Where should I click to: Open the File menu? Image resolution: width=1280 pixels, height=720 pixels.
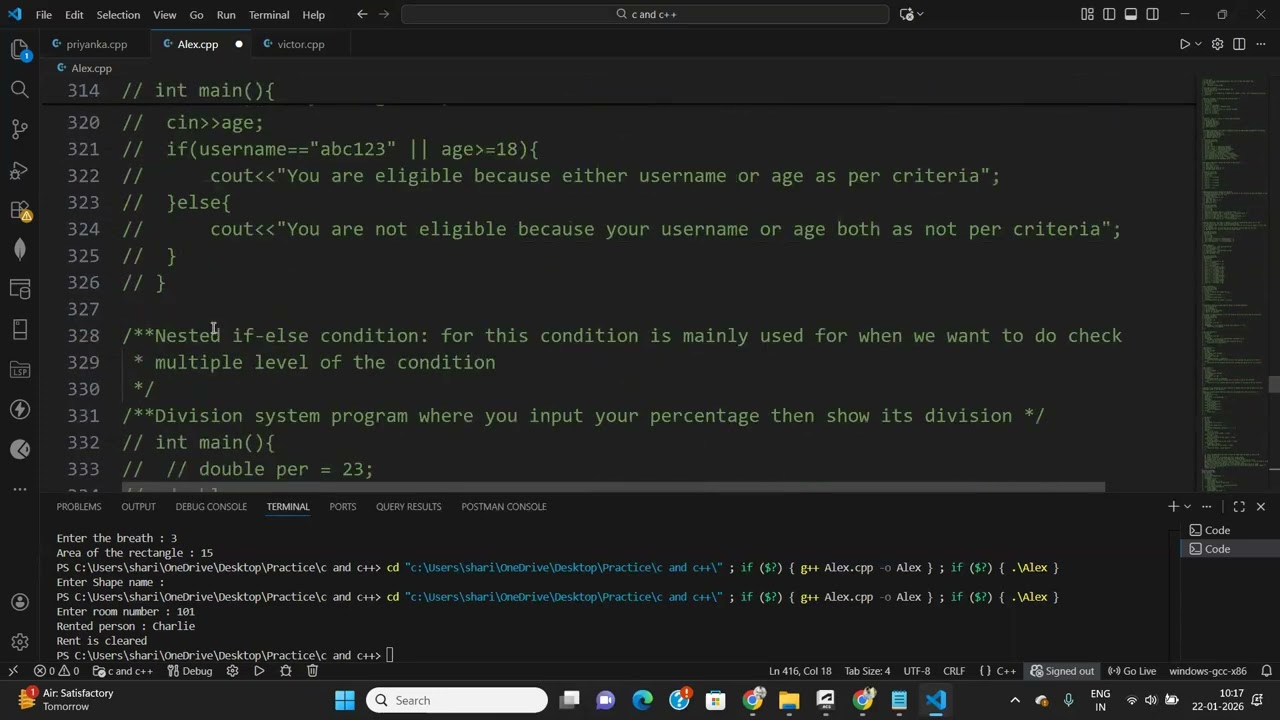(x=44, y=14)
